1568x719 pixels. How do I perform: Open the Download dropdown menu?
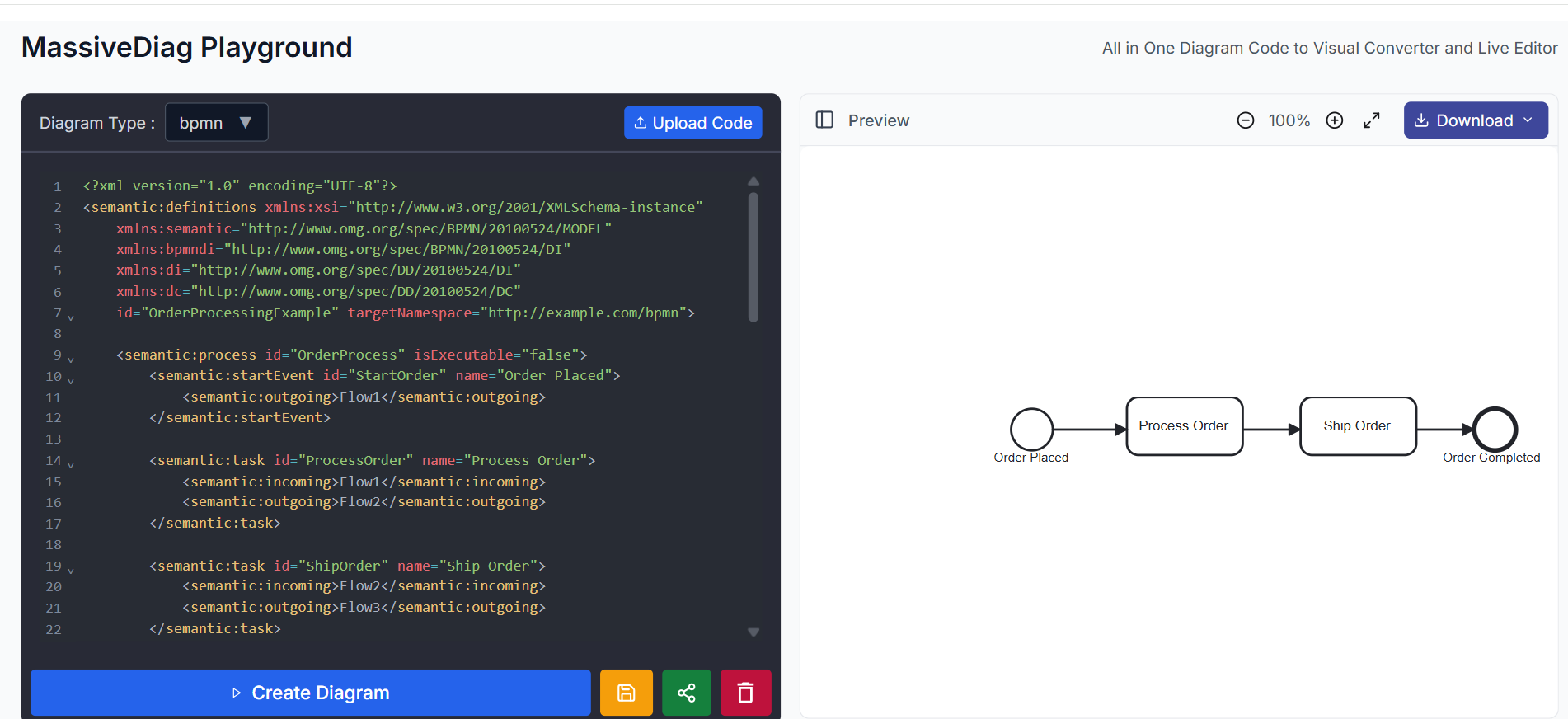tap(1476, 120)
